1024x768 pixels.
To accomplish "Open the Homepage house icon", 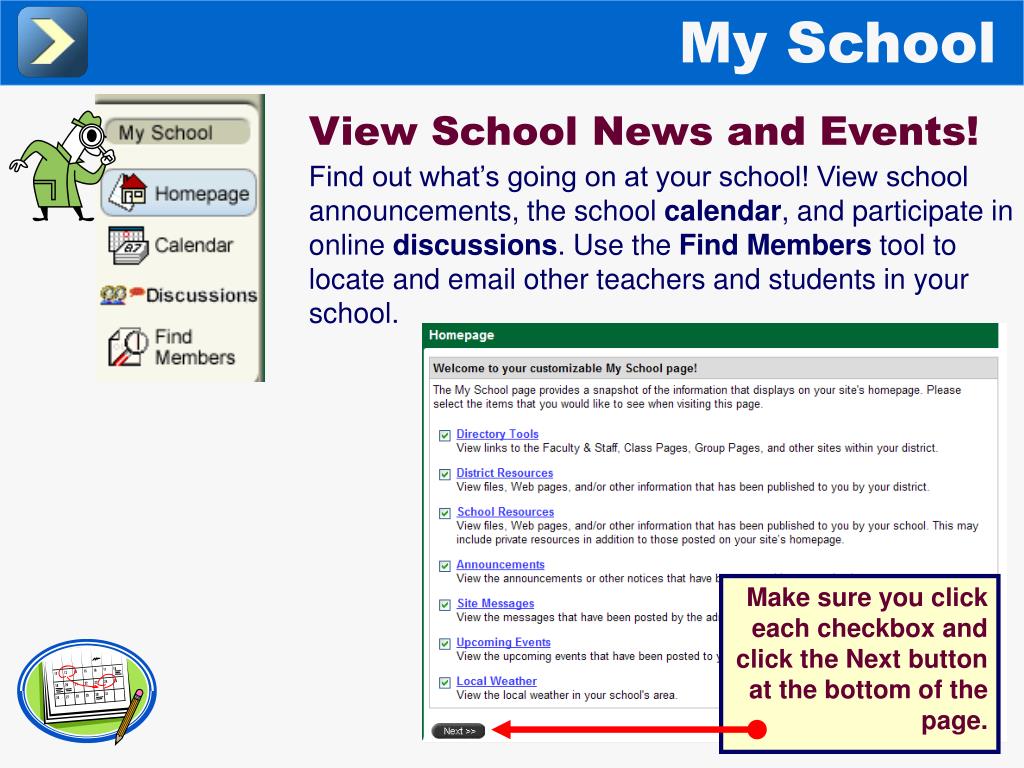I will click(x=128, y=192).
